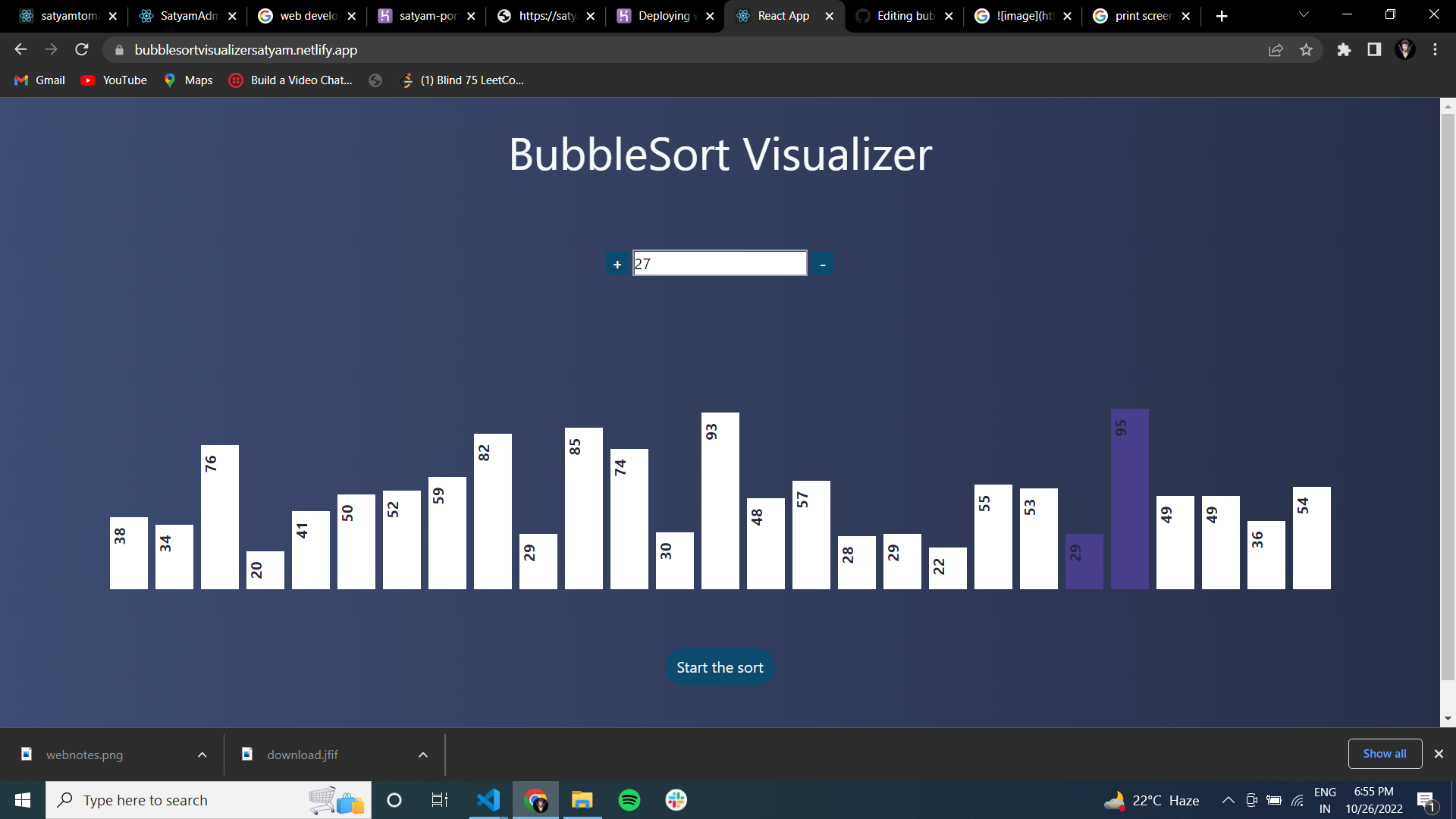The height and width of the screenshot is (819, 1456).
Task: Open the Blind 75 LeetCode bookmark
Action: pos(462,80)
